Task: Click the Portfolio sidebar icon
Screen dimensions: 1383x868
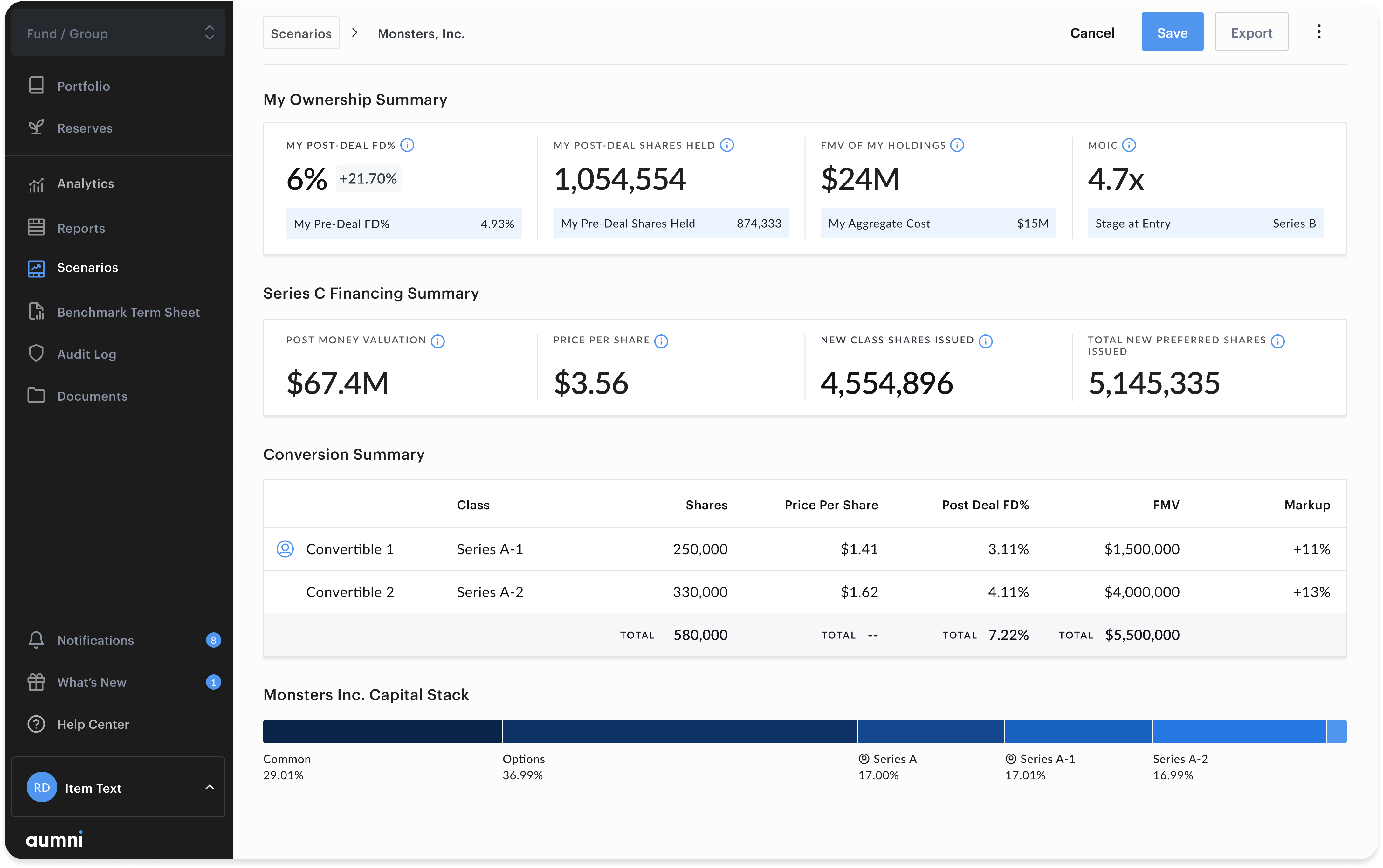Action: (36, 86)
